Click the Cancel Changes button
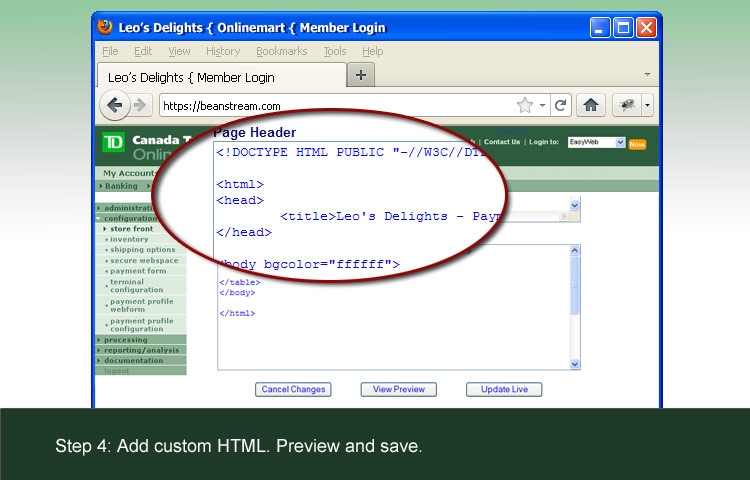The width and height of the screenshot is (750, 480). [293, 389]
